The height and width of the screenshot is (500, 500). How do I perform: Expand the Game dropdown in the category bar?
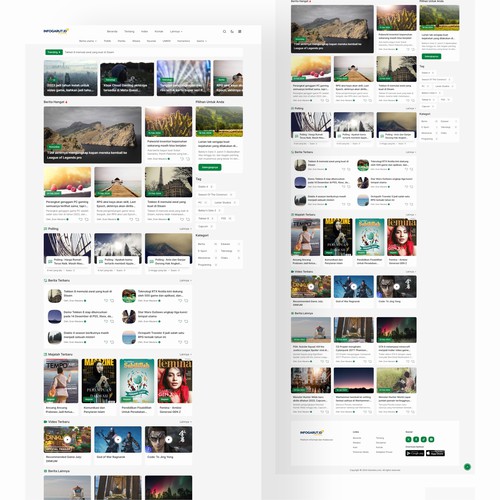click(202, 41)
